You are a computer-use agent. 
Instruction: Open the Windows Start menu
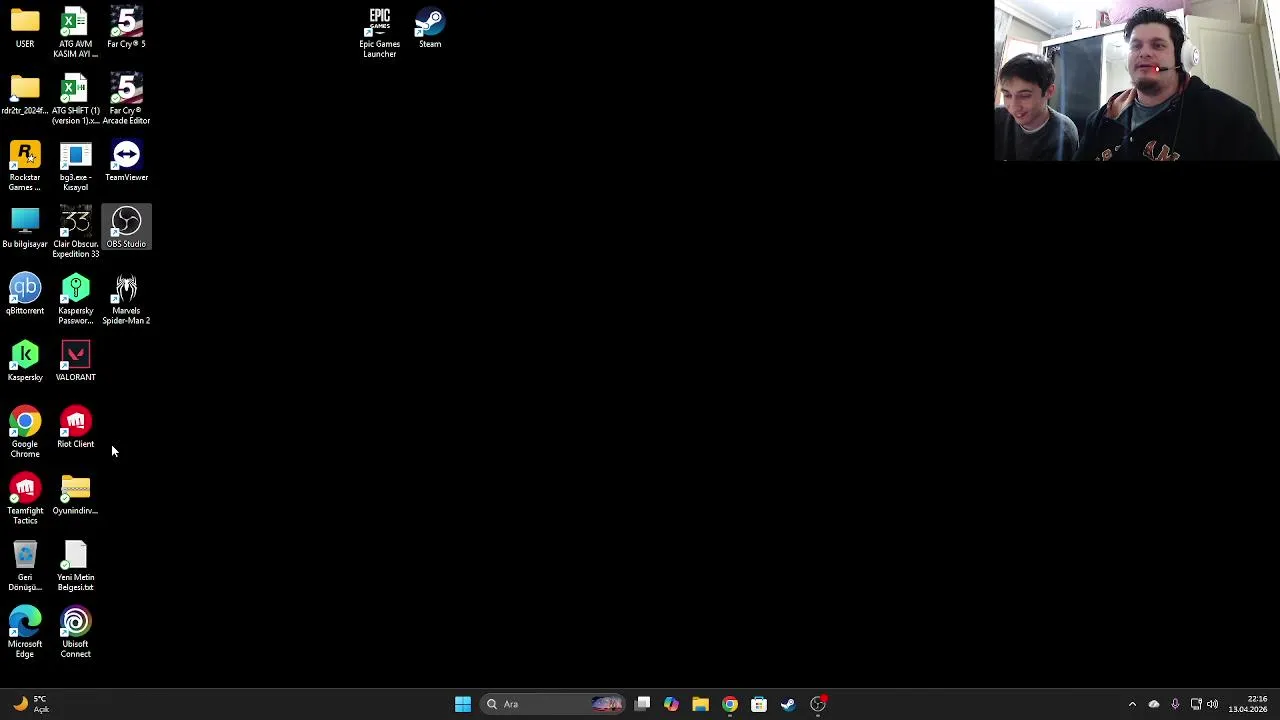[463, 704]
